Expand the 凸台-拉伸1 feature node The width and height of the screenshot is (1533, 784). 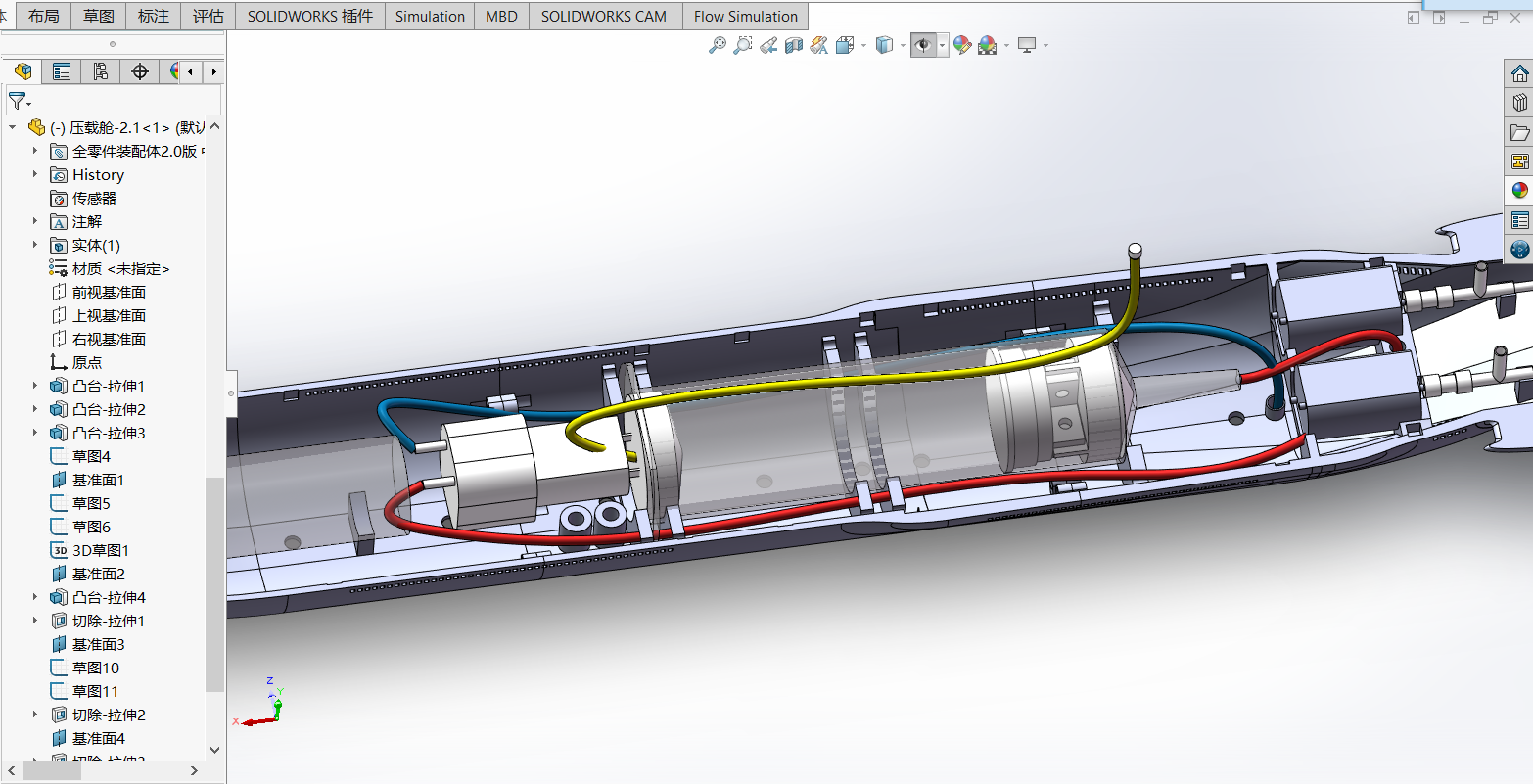[35, 386]
